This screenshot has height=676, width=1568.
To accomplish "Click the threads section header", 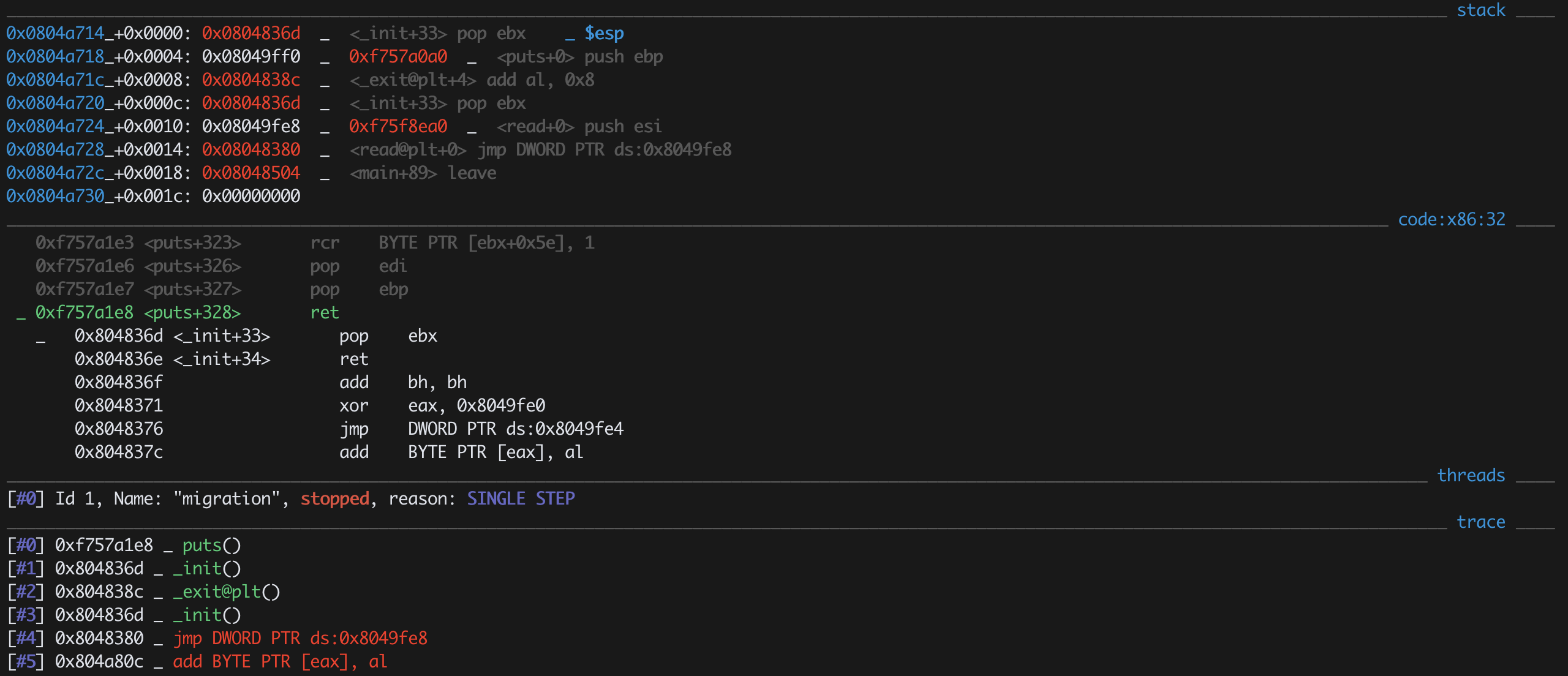I will (1471, 475).
